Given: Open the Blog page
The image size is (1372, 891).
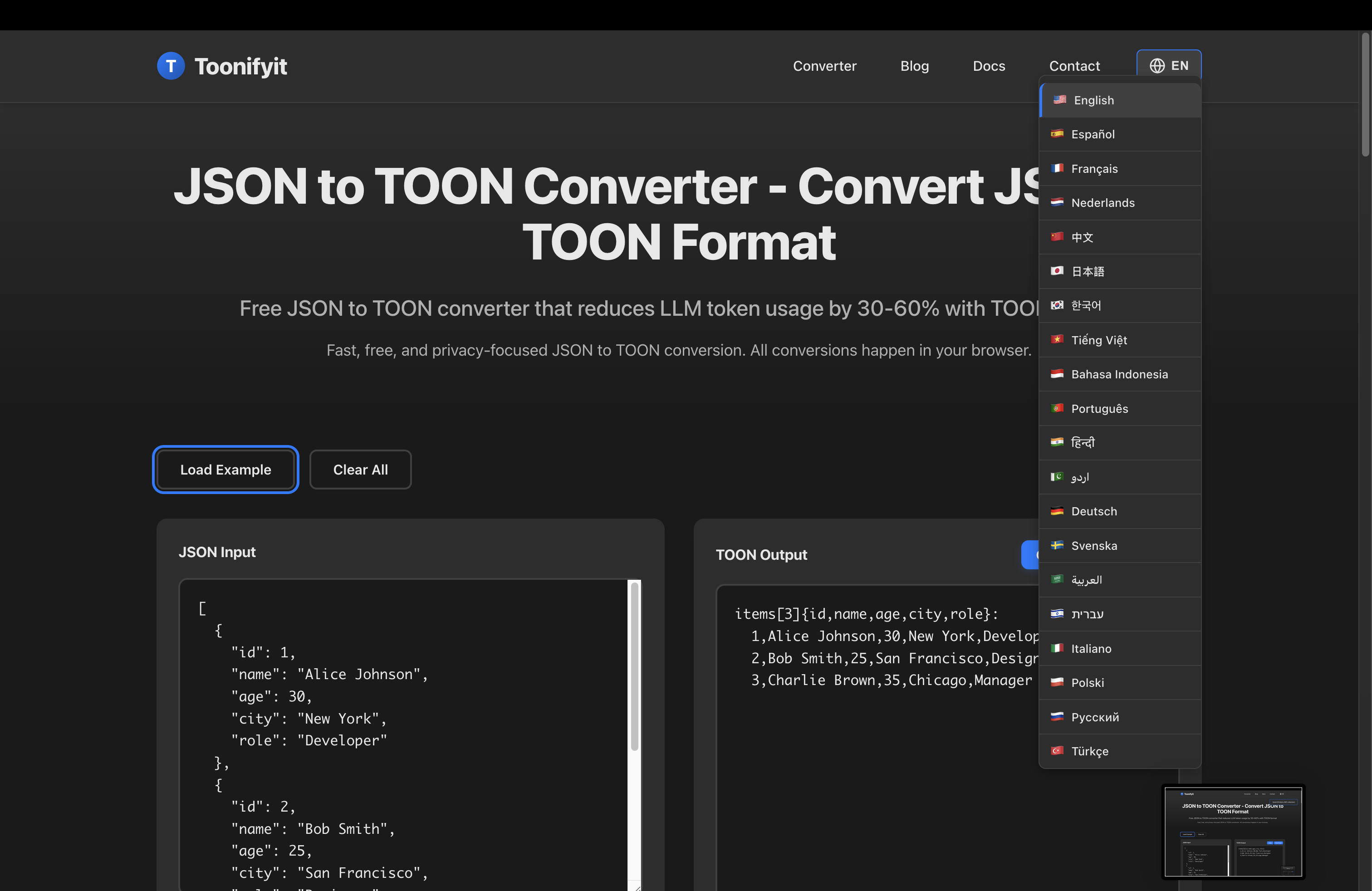Looking at the screenshot, I should point(914,66).
